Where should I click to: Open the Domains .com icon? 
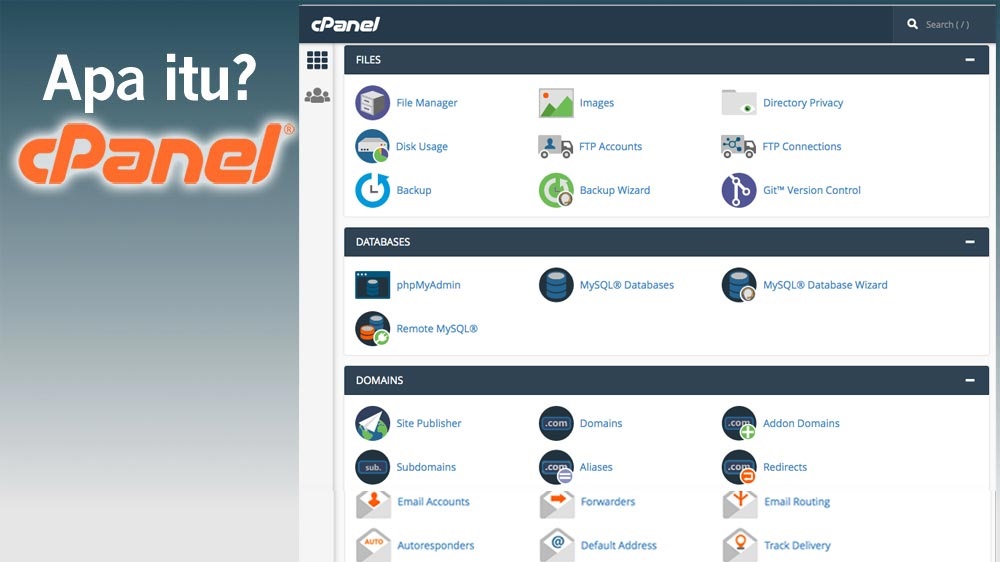(x=556, y=424)
